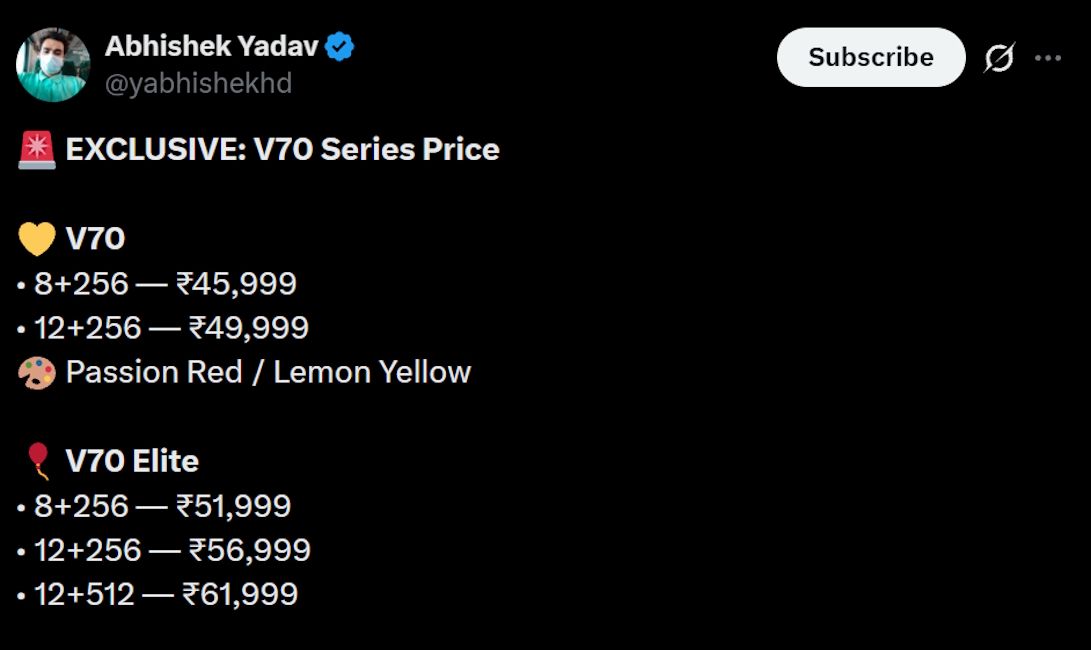Click the ₹45,999 price line for V70 8+256
The height and width of the screenshot is (650, 1091).
[156, 283]
